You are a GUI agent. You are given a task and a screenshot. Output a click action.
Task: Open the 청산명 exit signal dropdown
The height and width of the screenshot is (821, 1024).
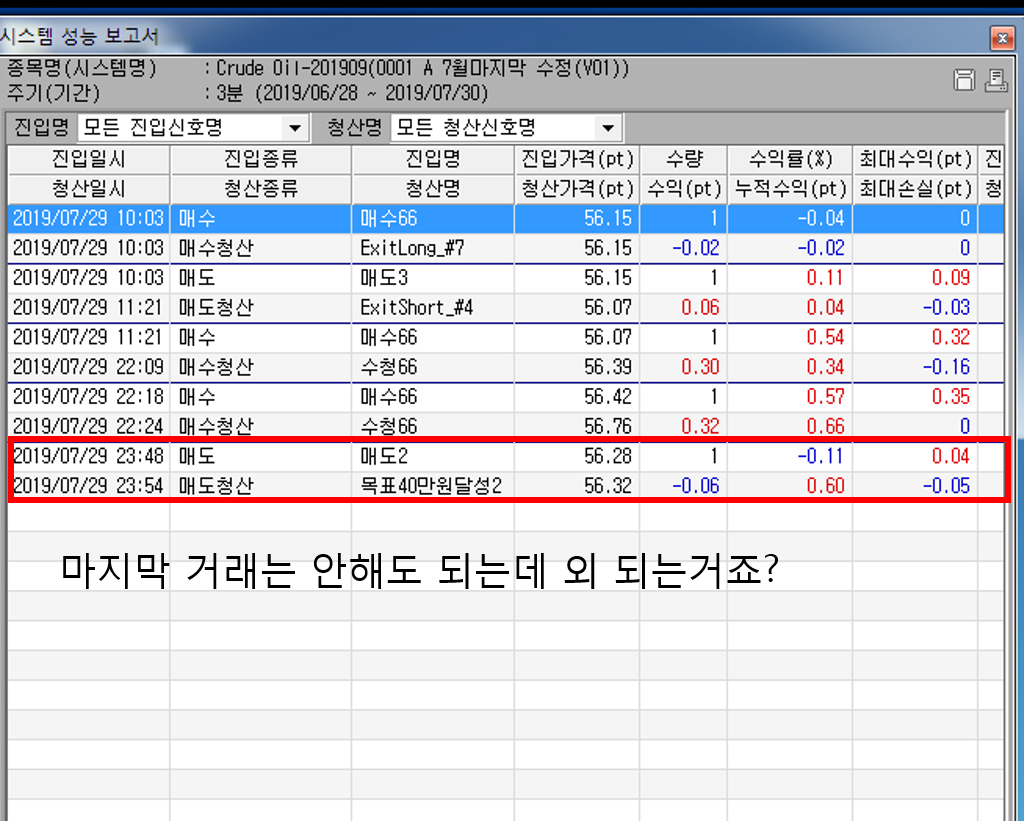(607, 128)
